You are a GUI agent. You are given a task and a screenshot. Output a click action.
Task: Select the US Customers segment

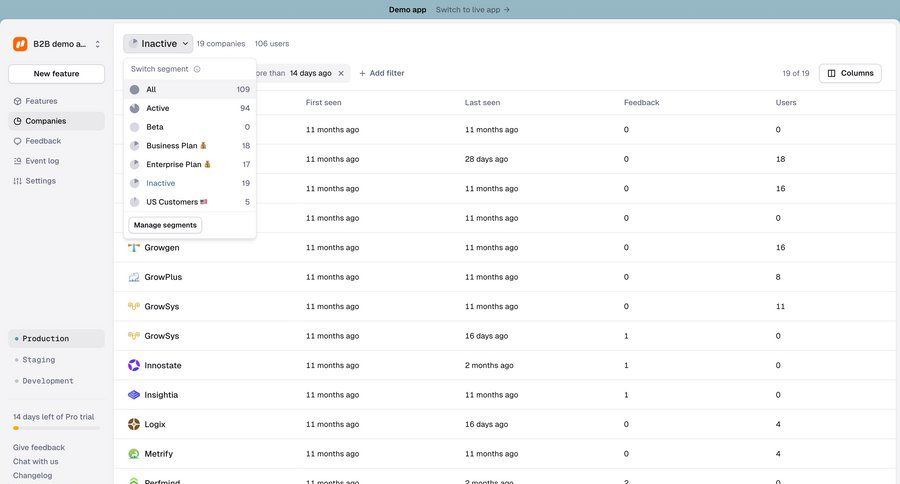(189, 202)
